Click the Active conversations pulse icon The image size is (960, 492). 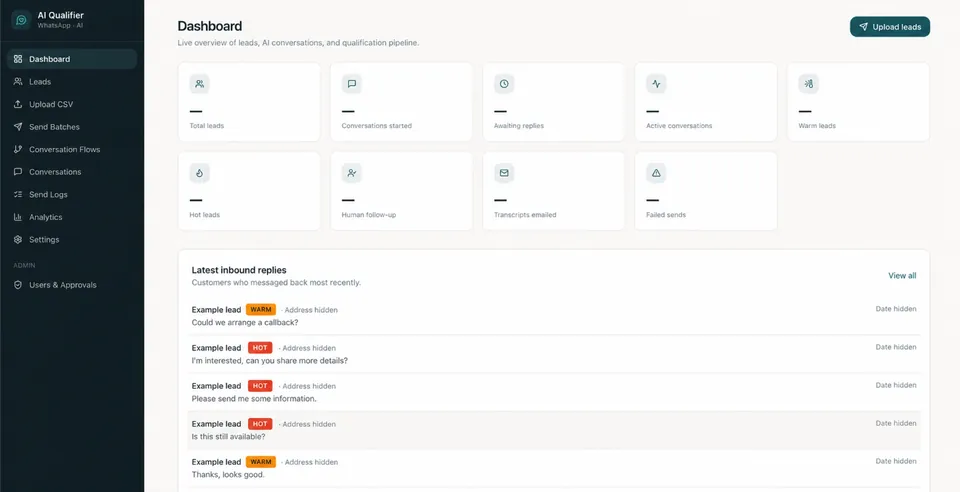pyautogui.click(x=656, y=84)
